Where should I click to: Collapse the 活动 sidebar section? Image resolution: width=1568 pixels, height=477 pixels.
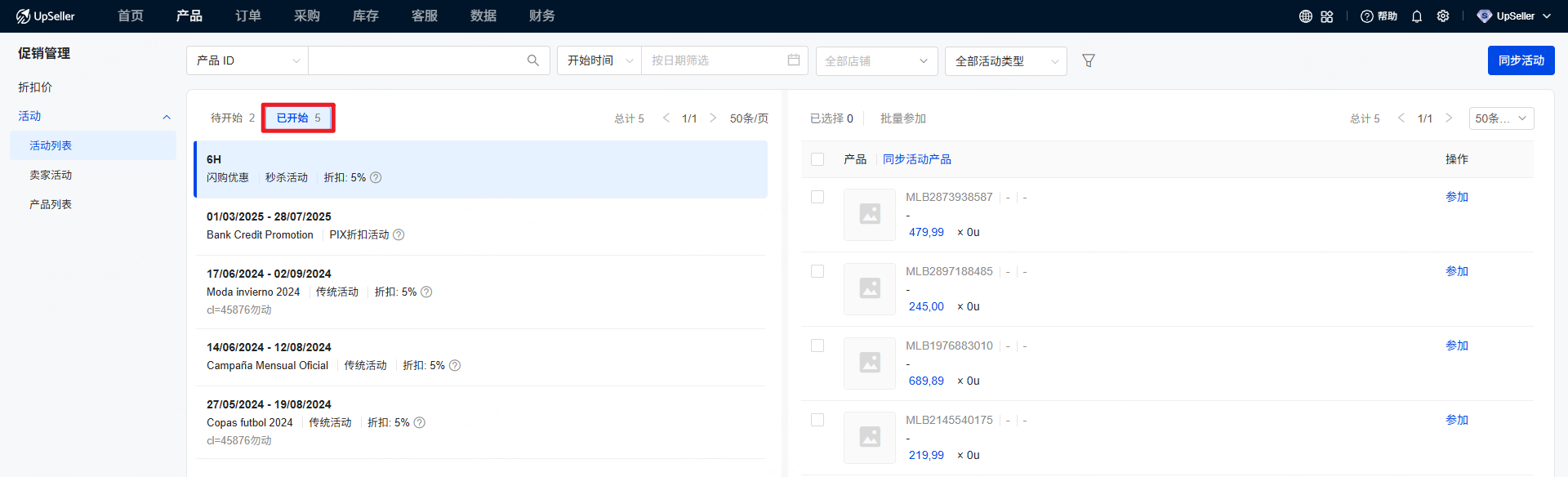(167, 117)
